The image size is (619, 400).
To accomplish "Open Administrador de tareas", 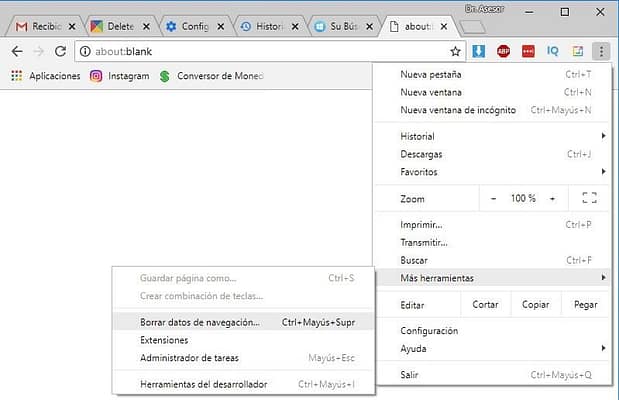I will click(x=243, y=358).
